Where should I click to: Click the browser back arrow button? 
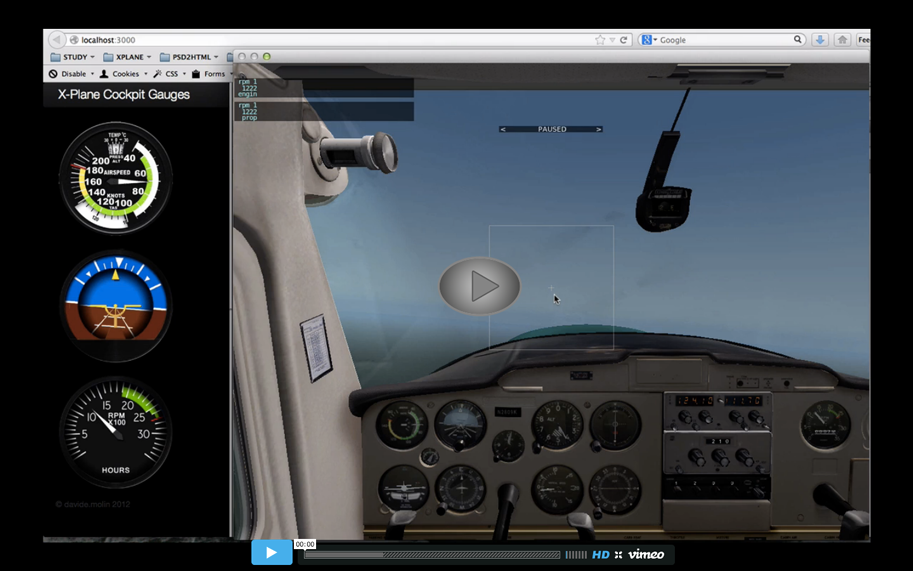click(56, 40)
